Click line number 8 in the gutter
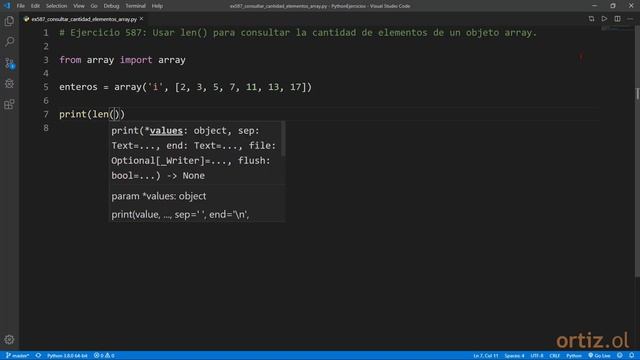640x360 pixels. point(46,128)
